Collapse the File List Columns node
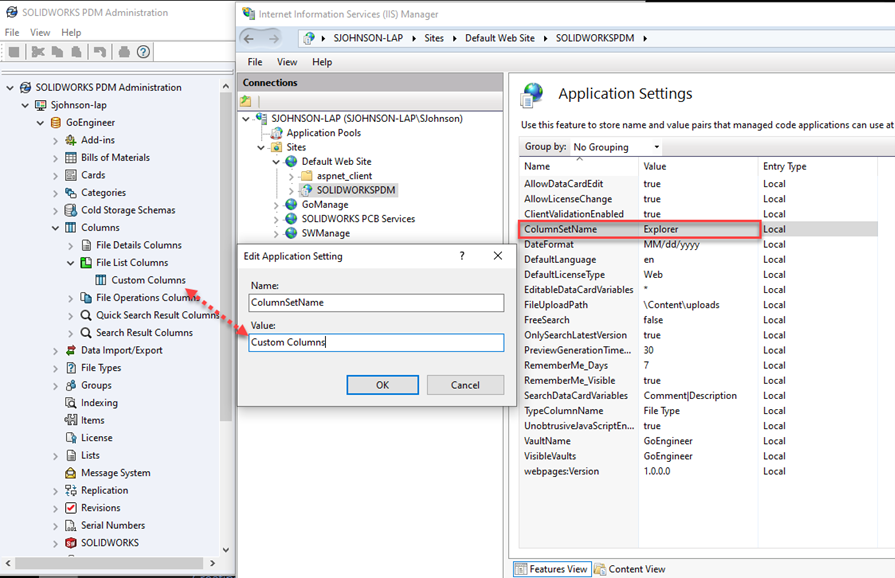 [71, 263]
